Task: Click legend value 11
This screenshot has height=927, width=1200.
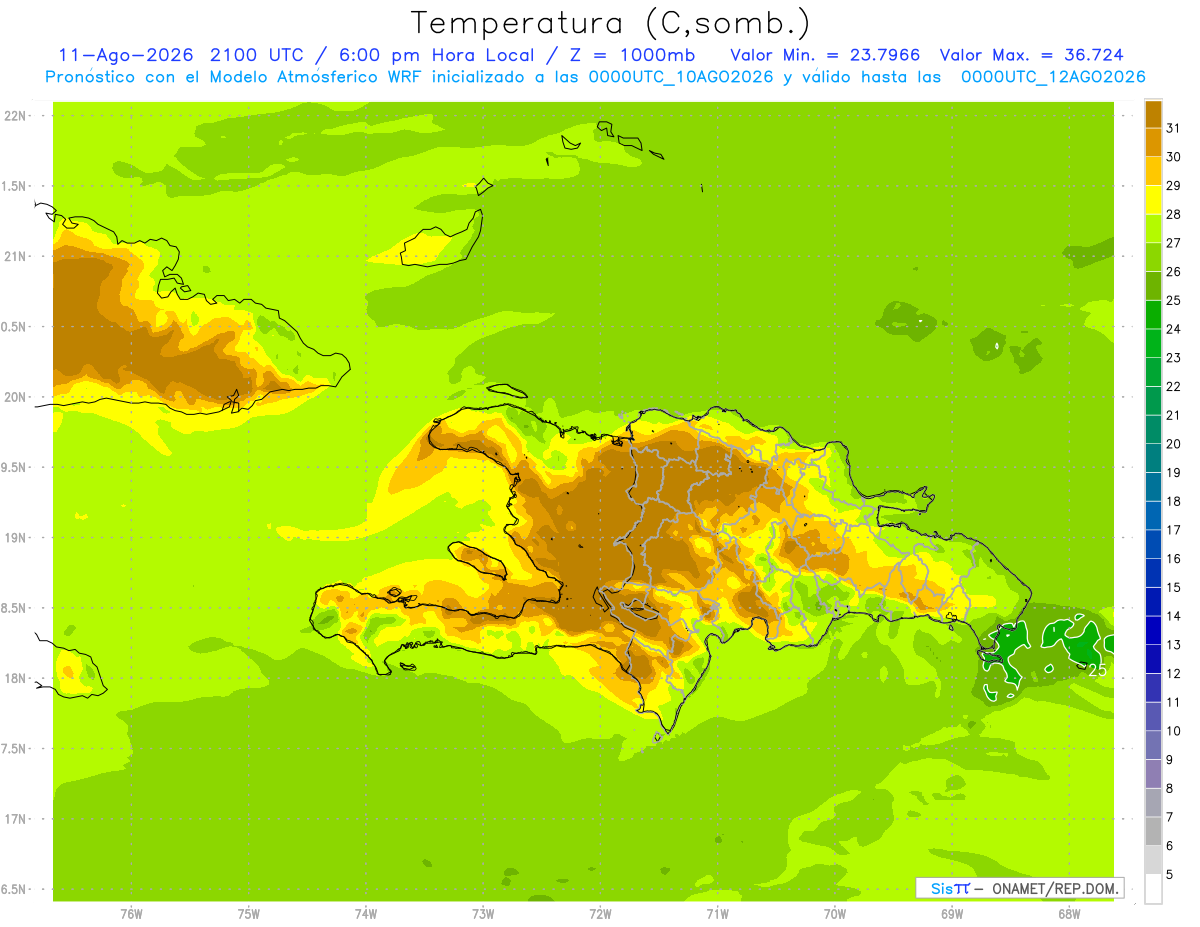Action: pos(1173,702)
